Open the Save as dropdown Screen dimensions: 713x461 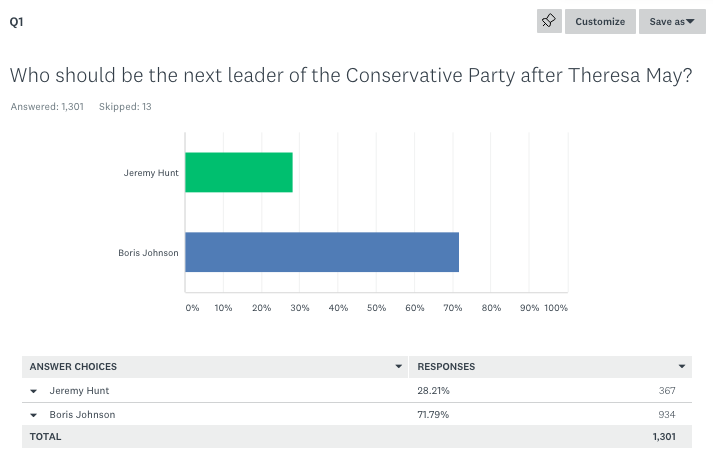click(672, 21)
